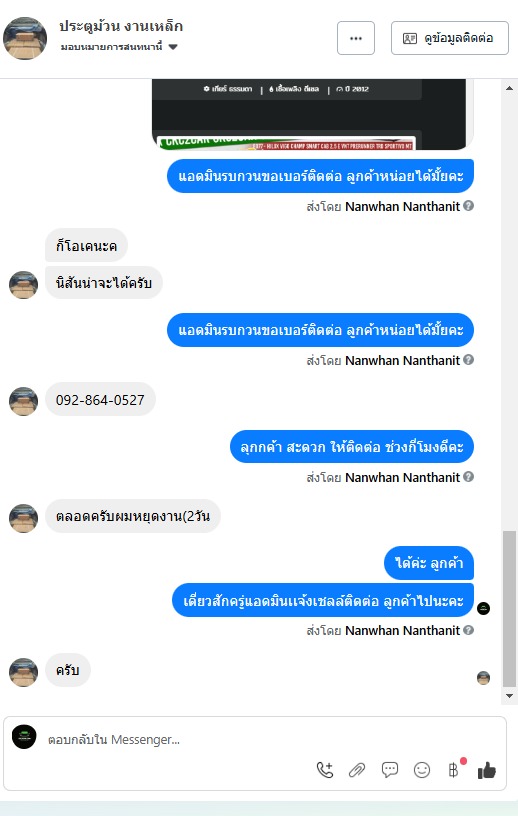Open saved replies speech bubble icon
Viewport: 518px width, 816px height.
click(x=389, y=770)
